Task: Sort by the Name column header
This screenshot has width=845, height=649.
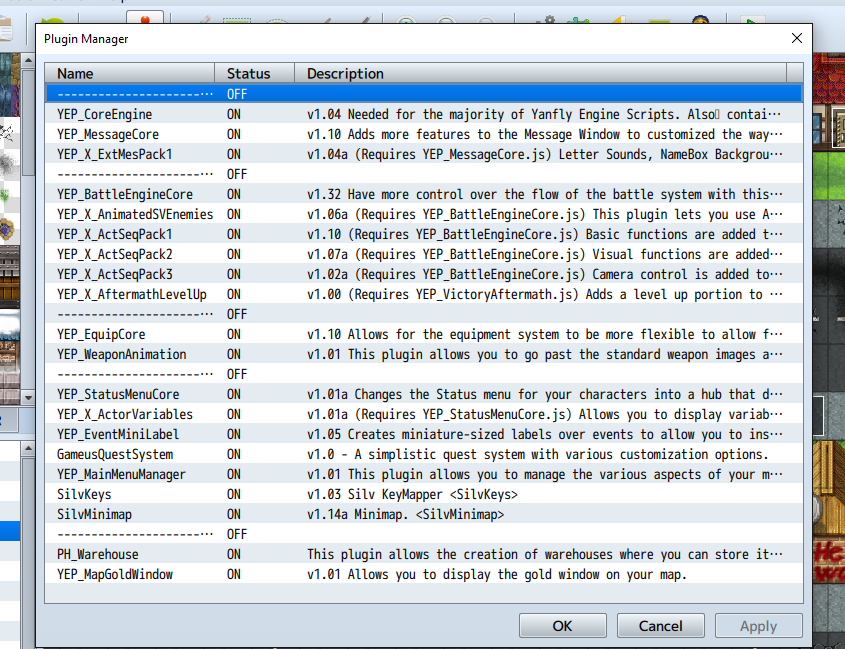Action: 130,73
